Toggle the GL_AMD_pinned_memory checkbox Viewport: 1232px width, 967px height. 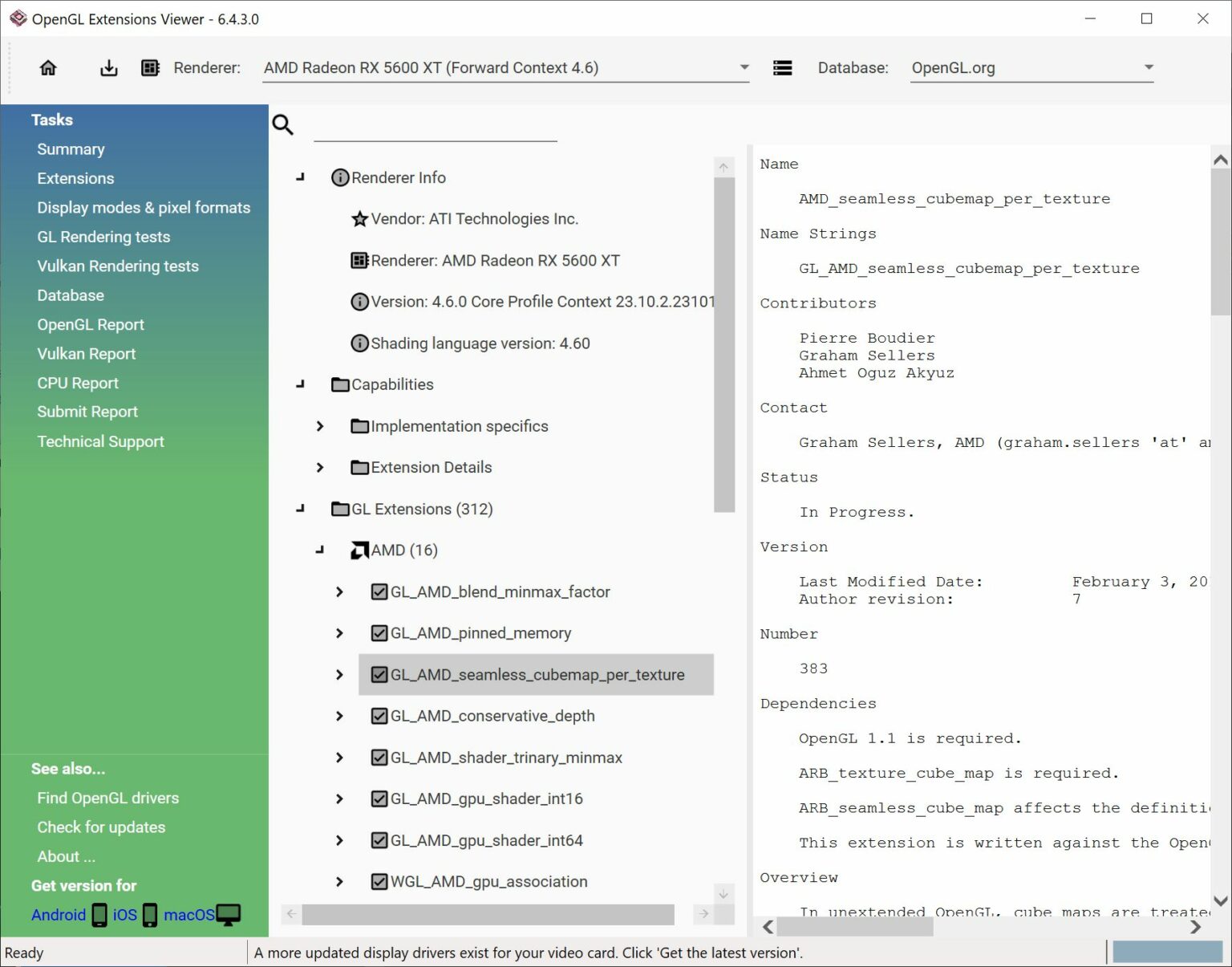click(379, 633)
